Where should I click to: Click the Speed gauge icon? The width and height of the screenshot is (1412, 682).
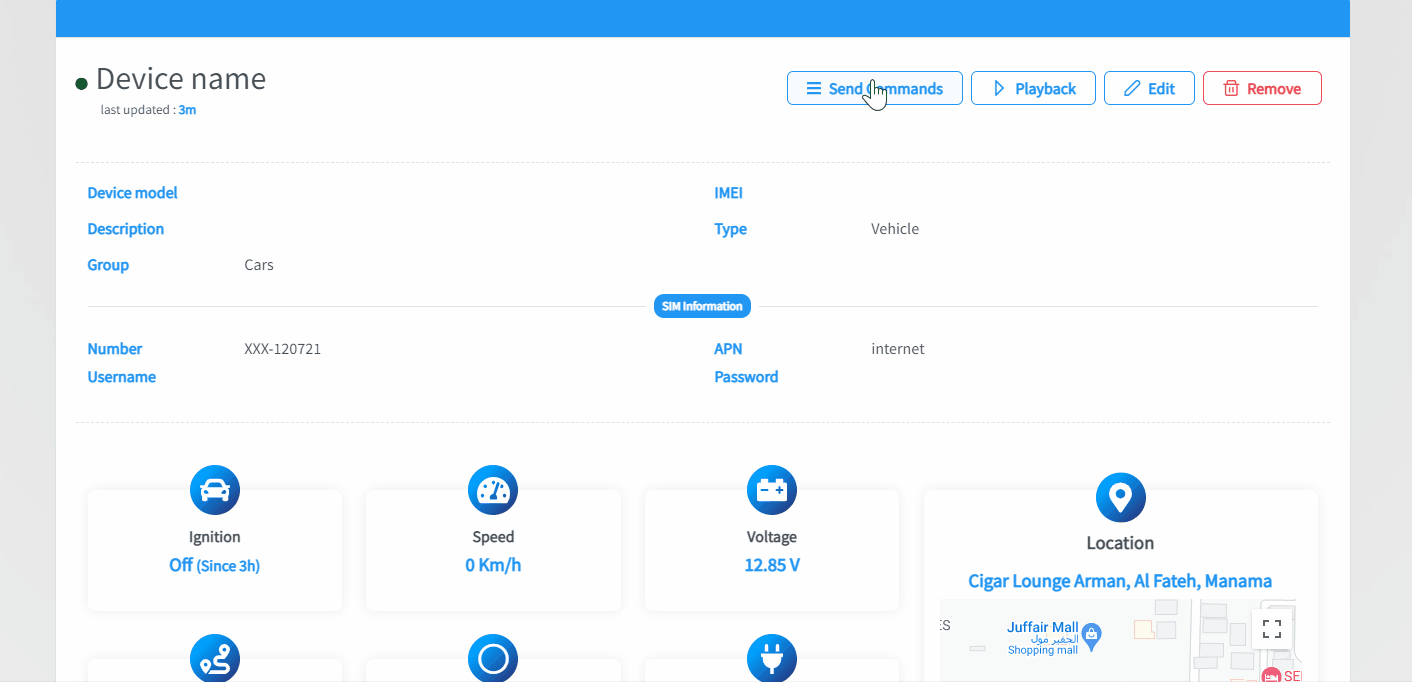pos(493,490)
